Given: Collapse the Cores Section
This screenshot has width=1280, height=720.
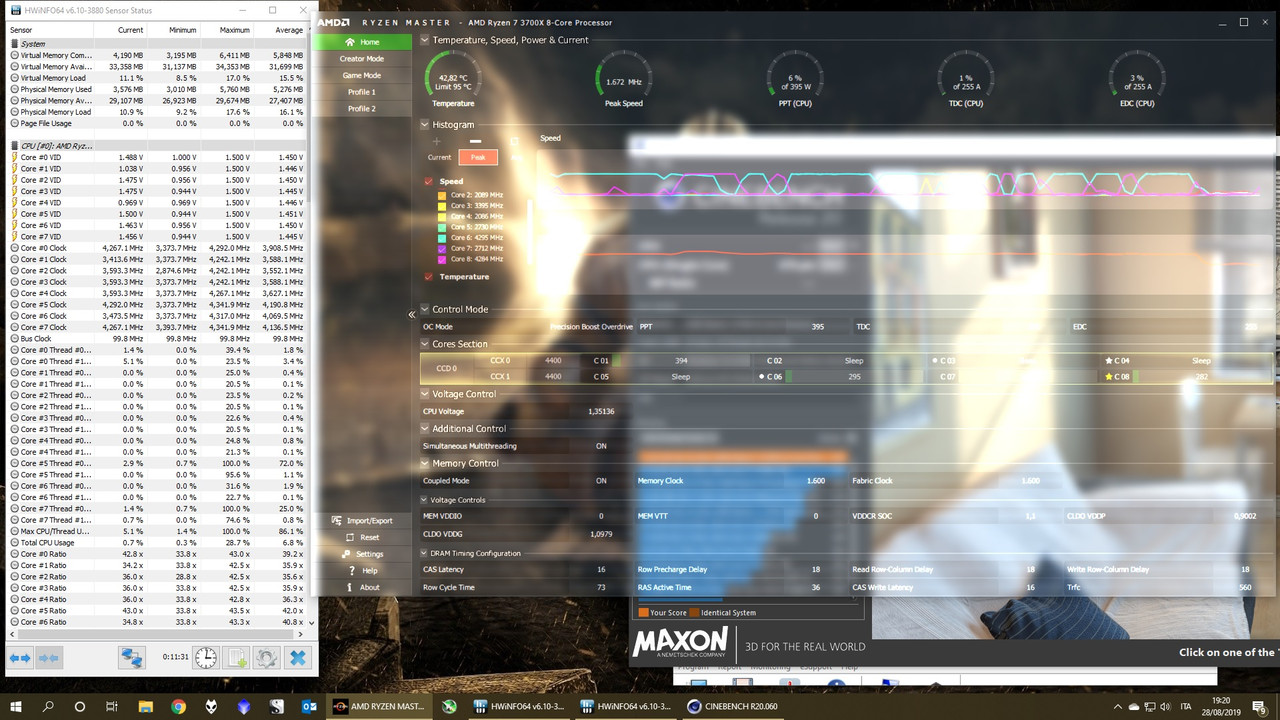Looking at the screenshot, I should [x=425, y=344].
